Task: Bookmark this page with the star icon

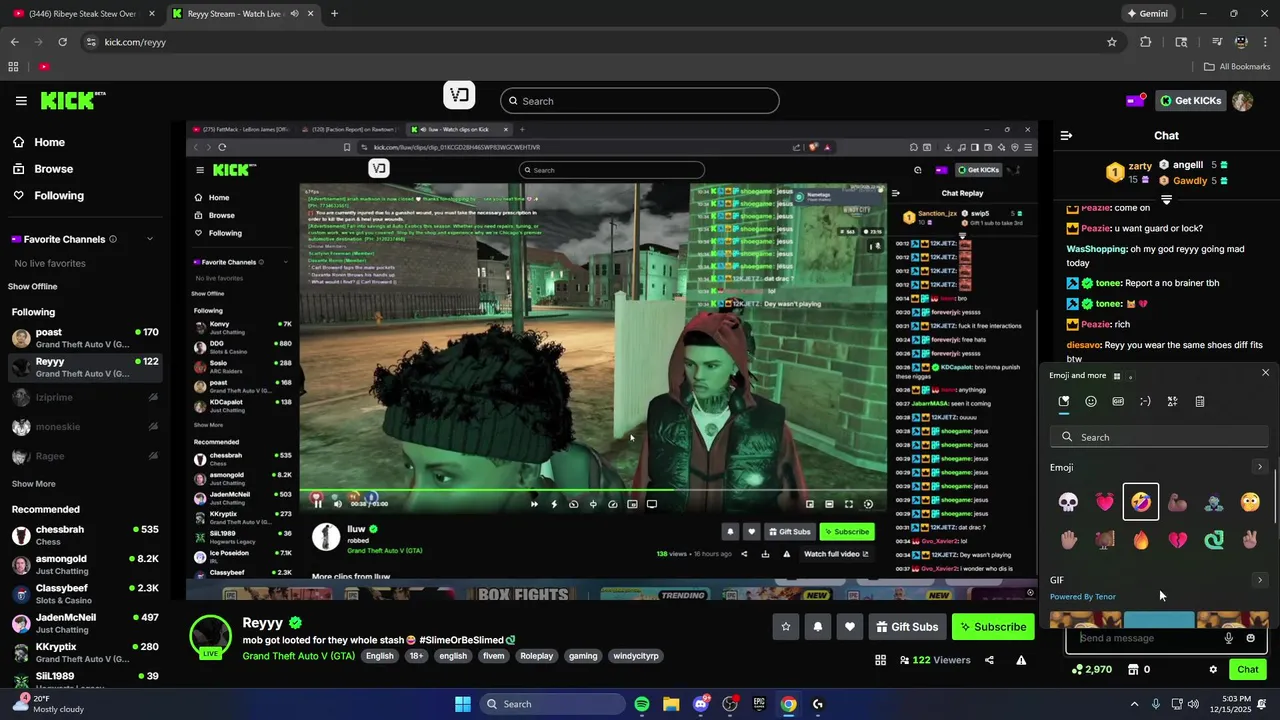Action: click(x=1111, y=42)
